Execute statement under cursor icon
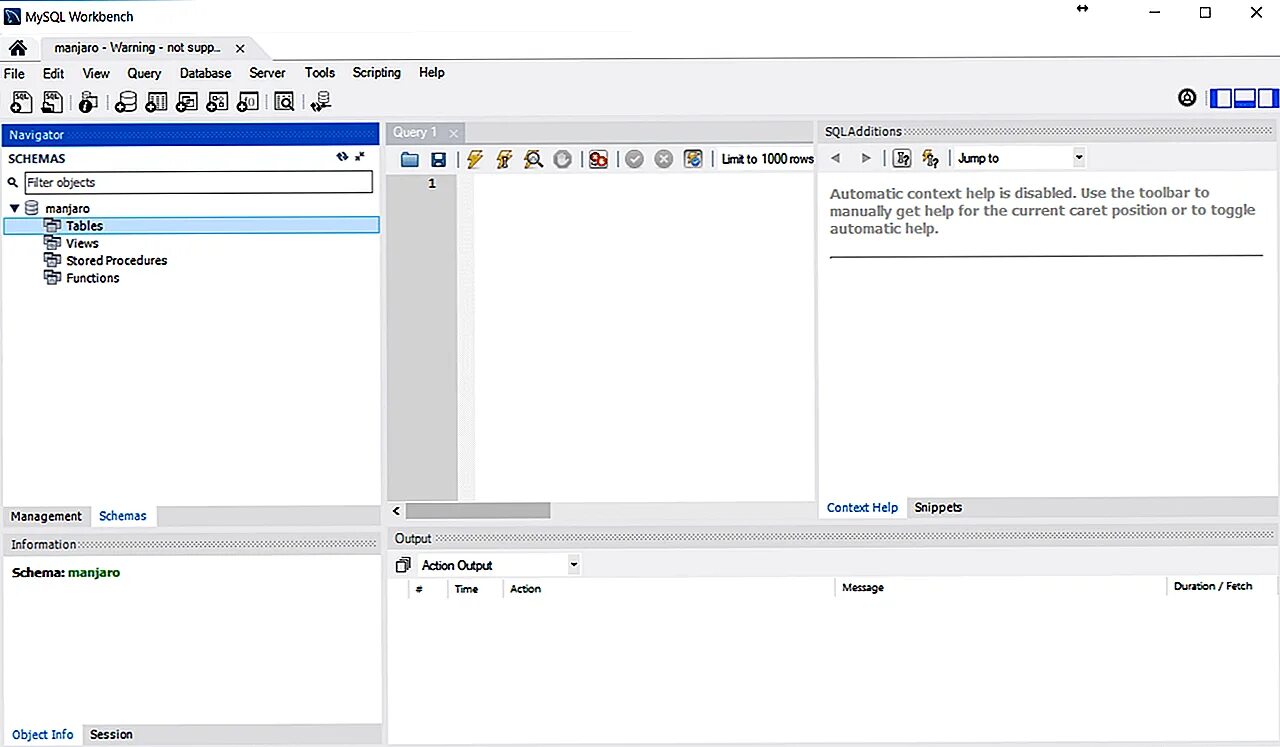 (504, 159)
